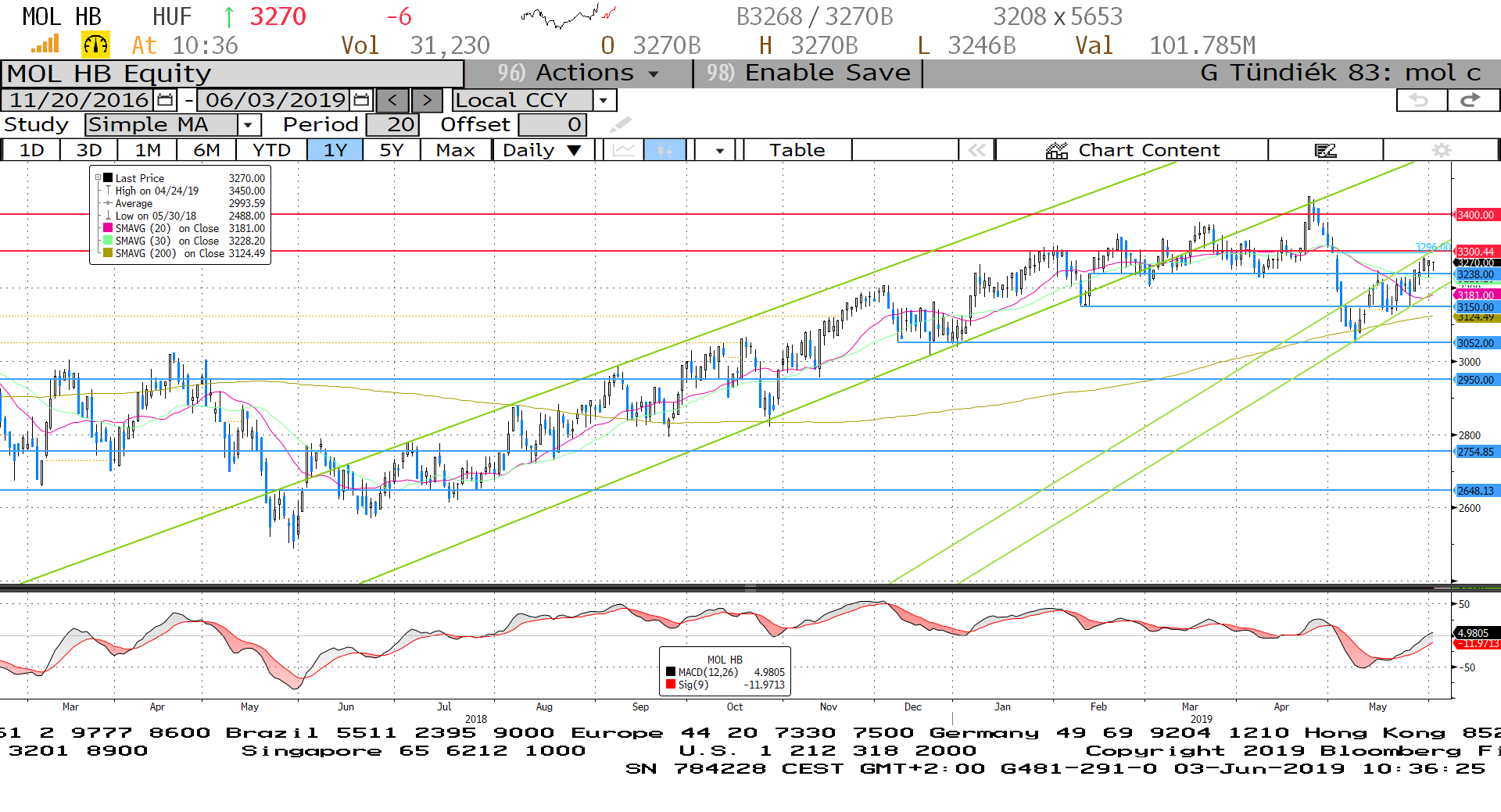
Task: Click High on 04/24/19 marker icon
Action: coord(108,191)
